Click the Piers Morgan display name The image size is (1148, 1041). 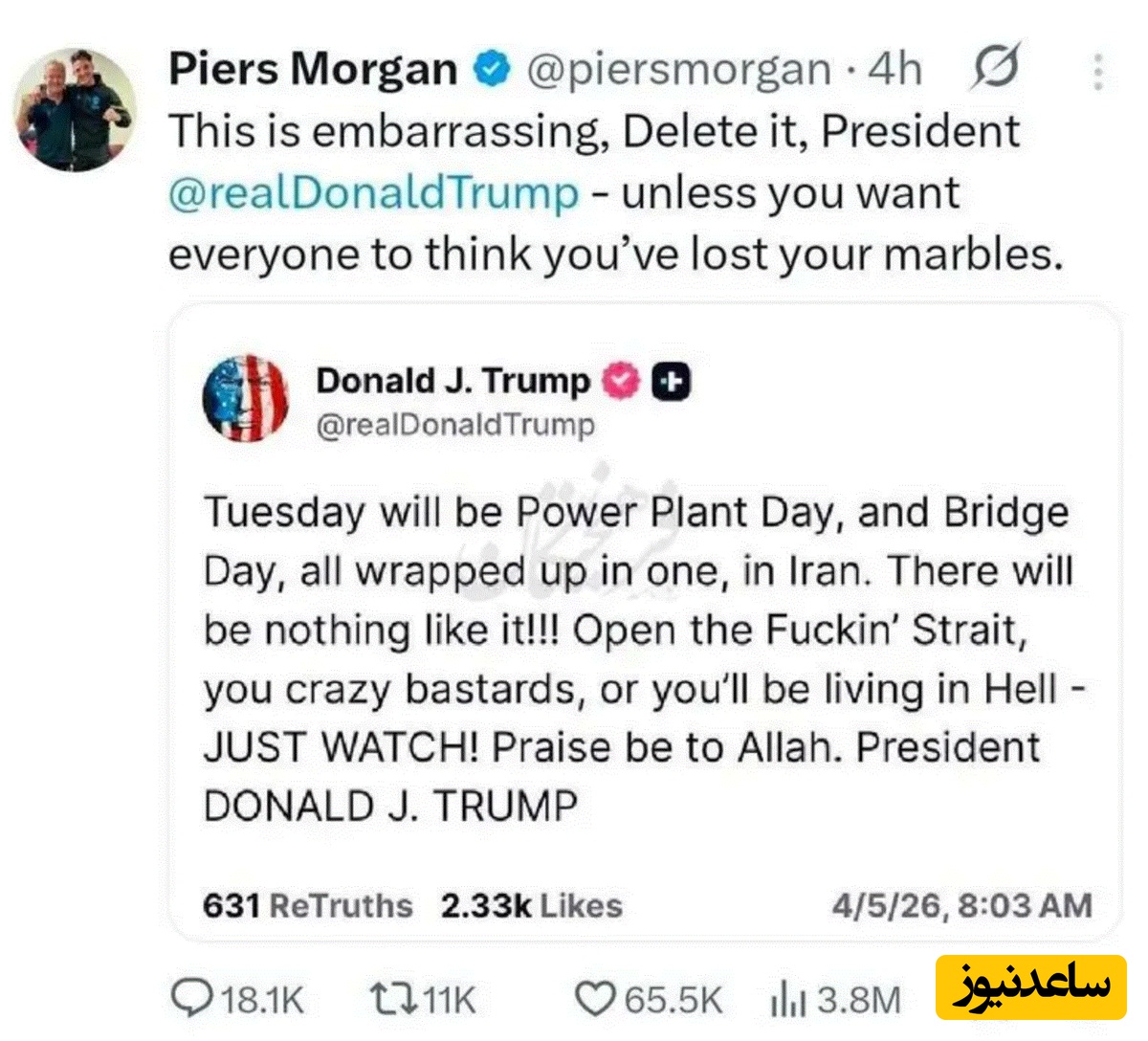[313, 69]
